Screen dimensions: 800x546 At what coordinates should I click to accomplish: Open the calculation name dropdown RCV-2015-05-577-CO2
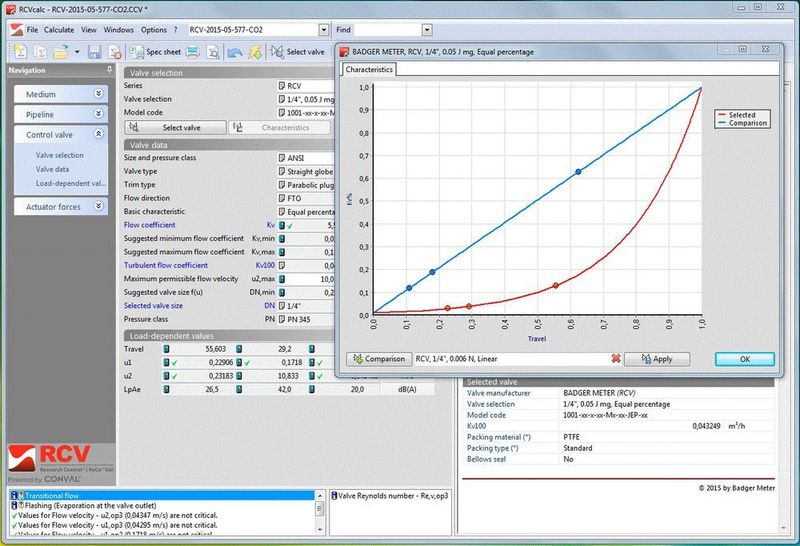pyautogui.click(x=323, y=30)
